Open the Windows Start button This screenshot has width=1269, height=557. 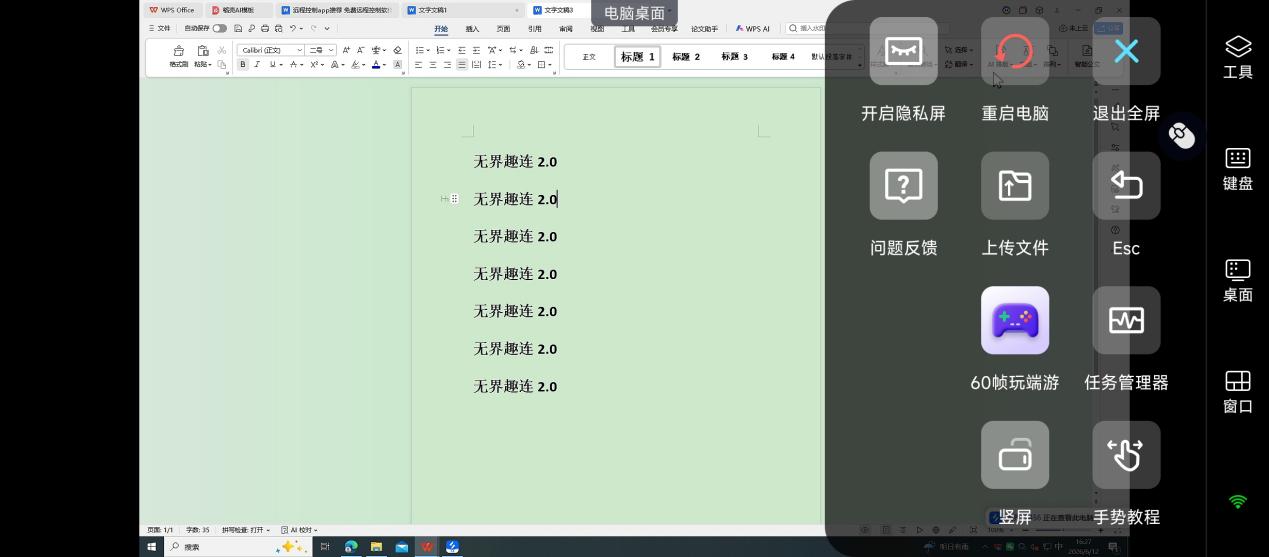coord(152,547)
